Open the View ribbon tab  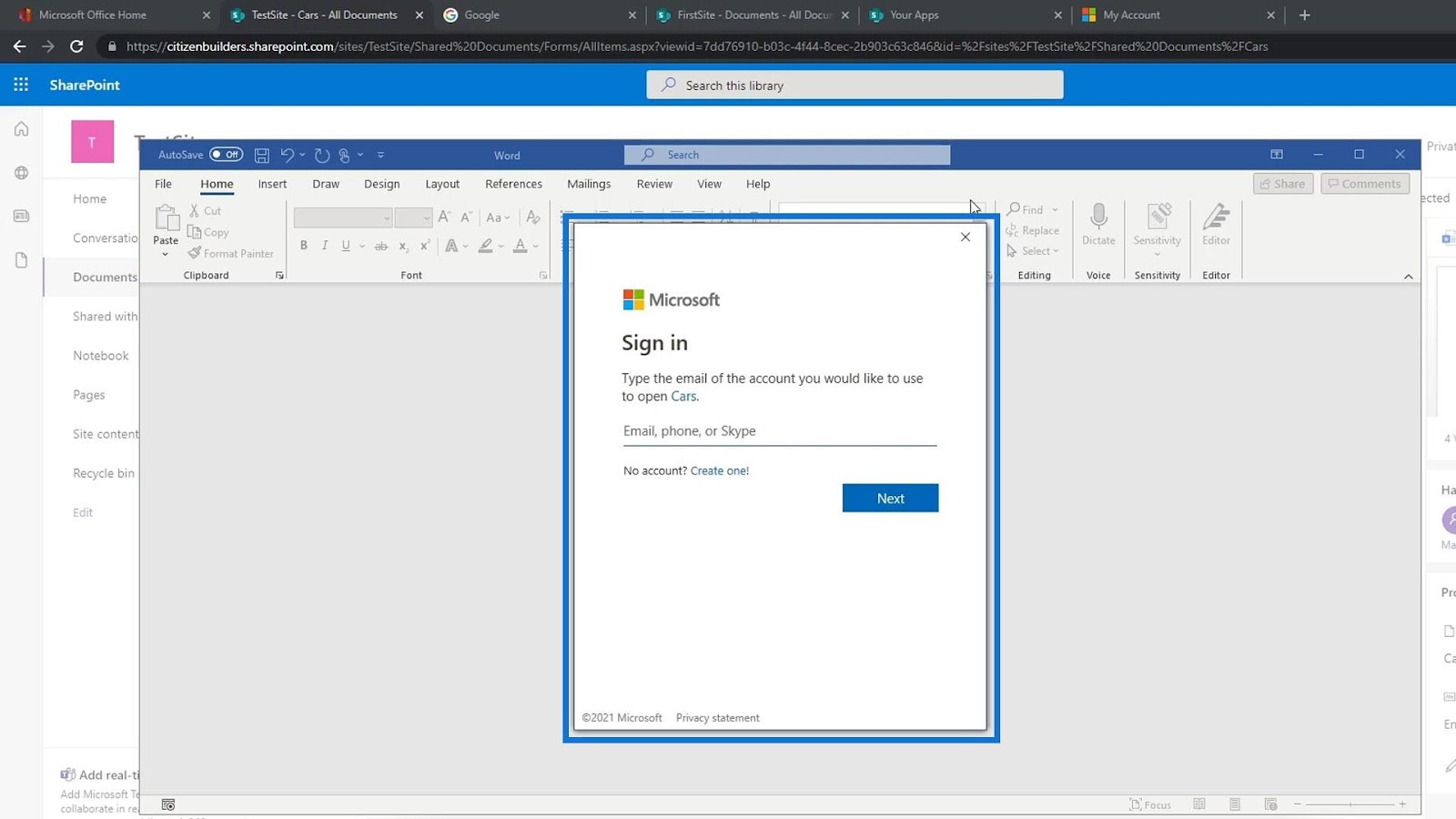709,184
